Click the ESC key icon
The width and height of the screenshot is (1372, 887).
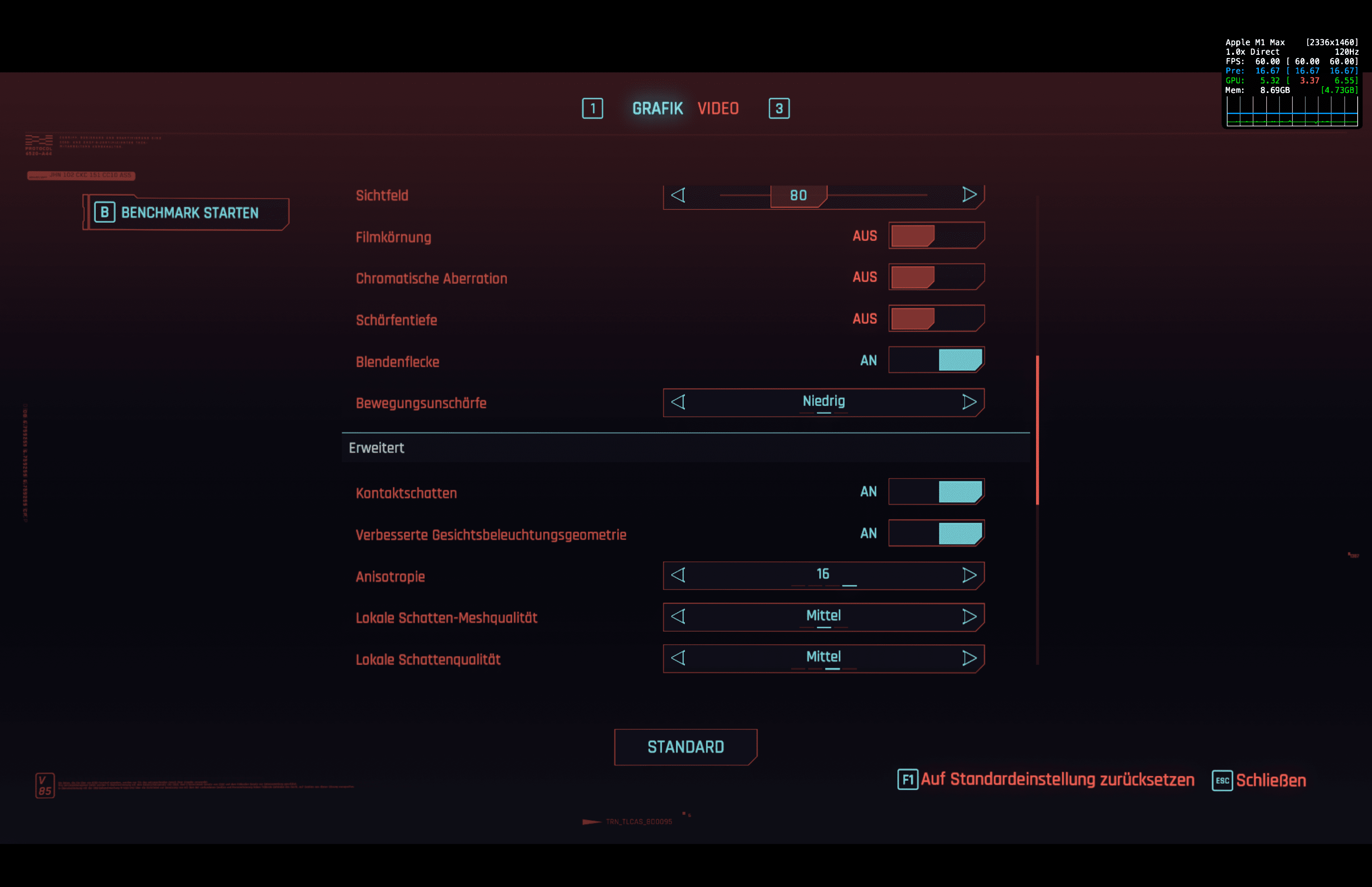pyautogui.click(x=1222, y=781)
